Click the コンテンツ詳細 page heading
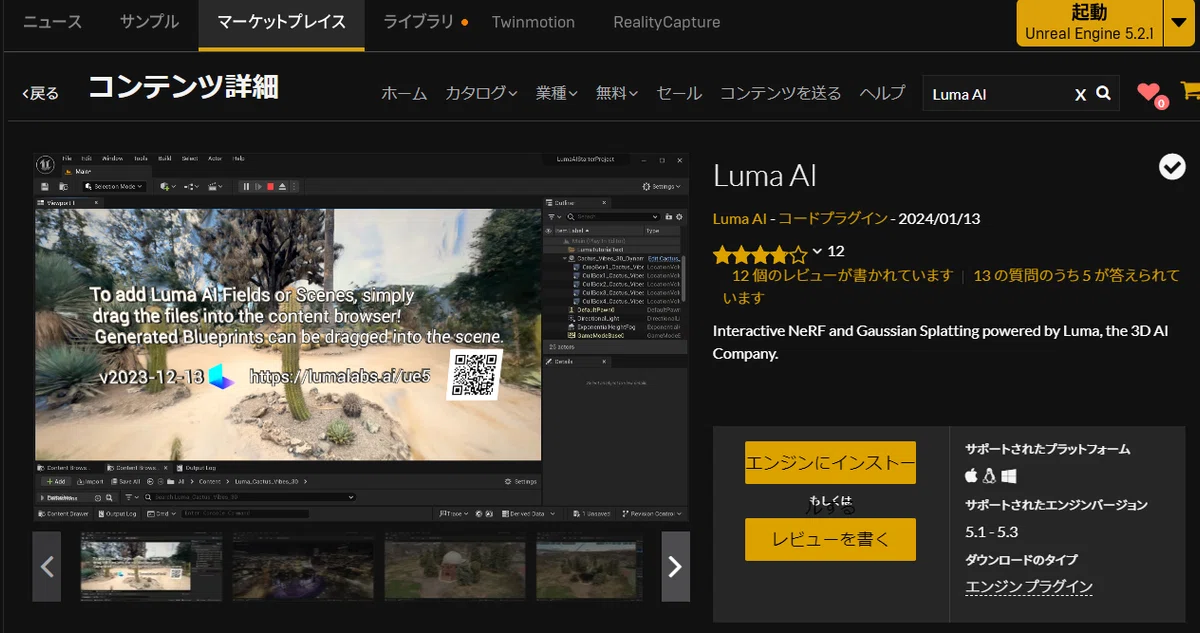This screenshot has width=1200, height=633. [183, 88]
